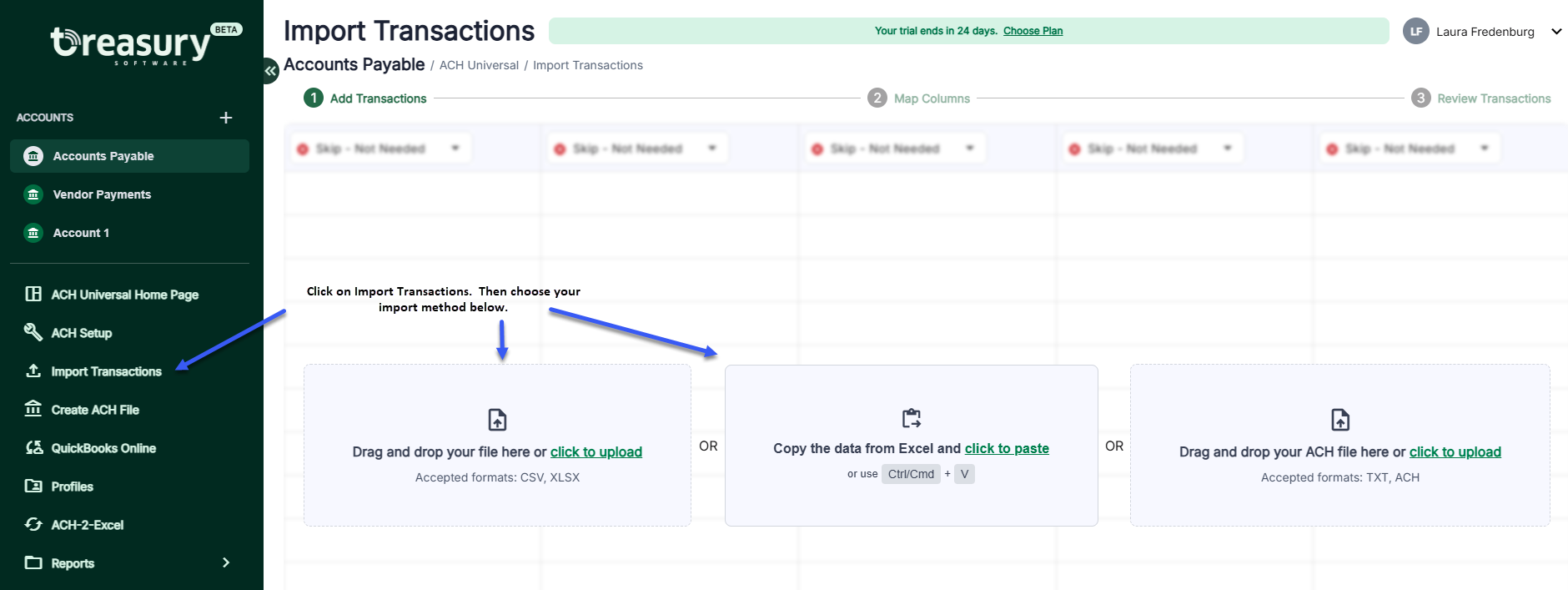Open ACH Universal Home Page in the sidebar

point(124,295)
